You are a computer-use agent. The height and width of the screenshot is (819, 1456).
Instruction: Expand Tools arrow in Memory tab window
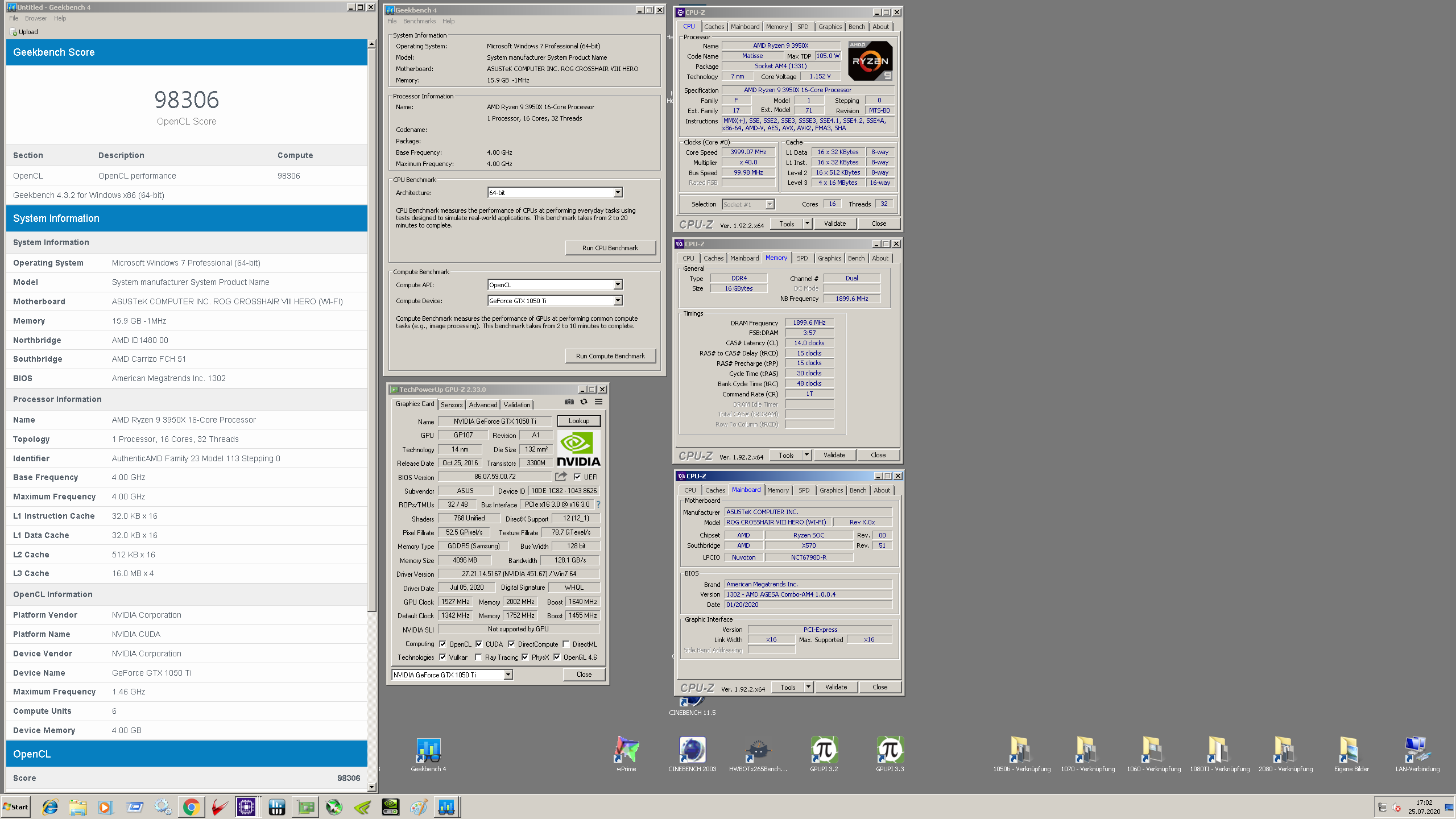point(806,455)
